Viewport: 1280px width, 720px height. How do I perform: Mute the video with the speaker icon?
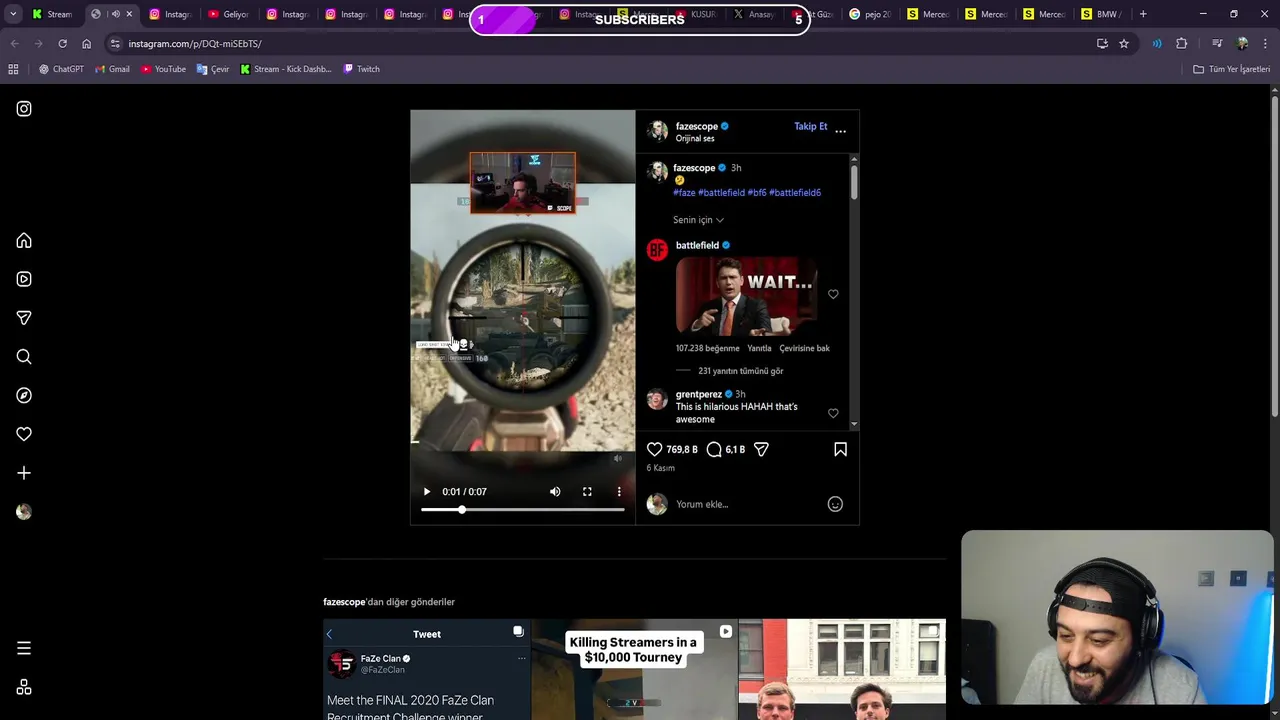(x=555, y=492)
